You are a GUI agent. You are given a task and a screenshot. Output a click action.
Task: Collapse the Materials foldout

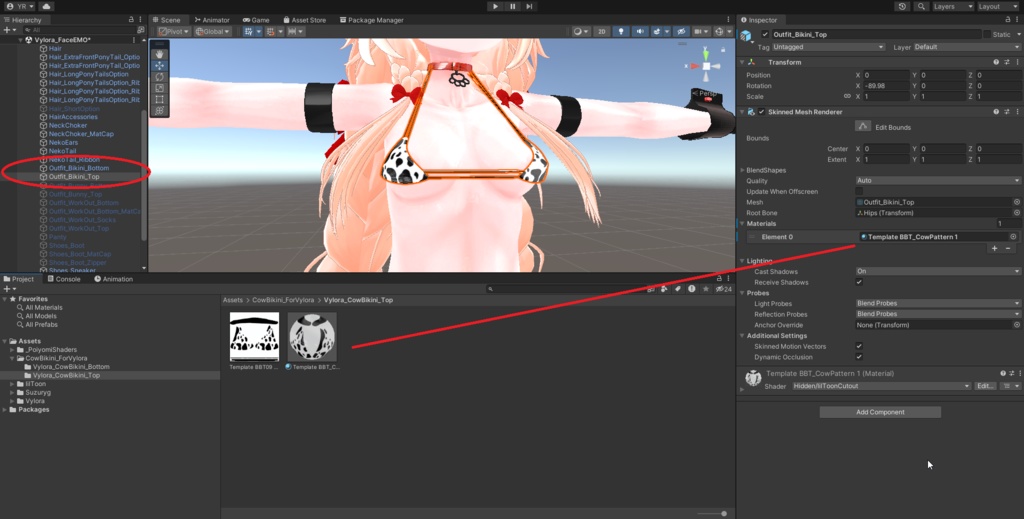click(x=743, y=224)
